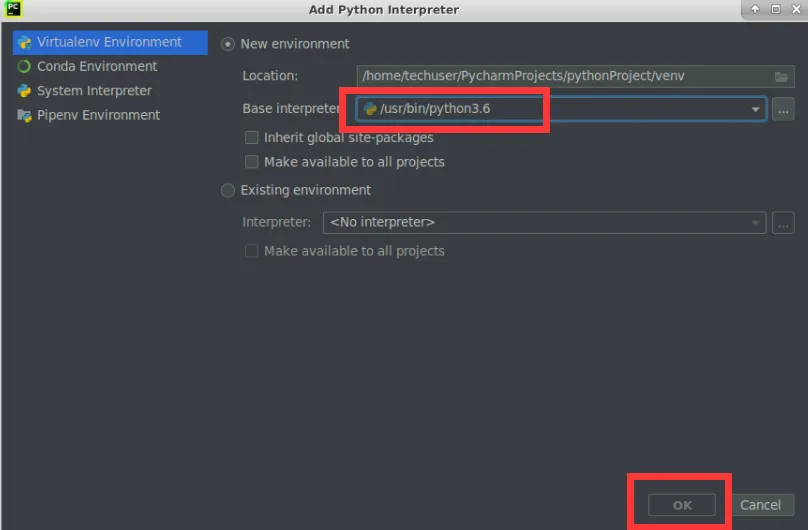The width and height of the screenshot is (808, 530).
Task: Expand the Base interpreter dropdown arrow
Action: [x=756, y=109]
